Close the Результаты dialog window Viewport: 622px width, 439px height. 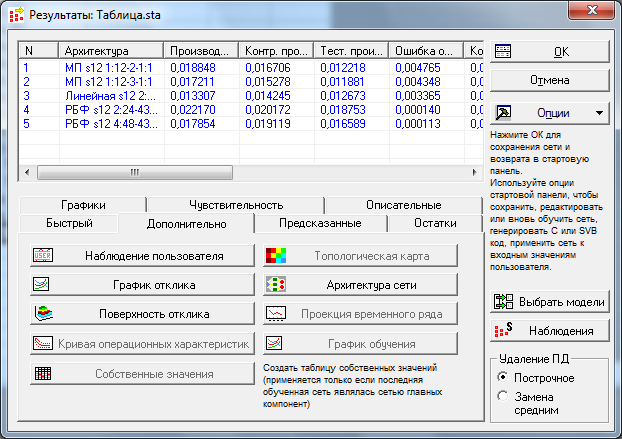click(x=592, y=10)
